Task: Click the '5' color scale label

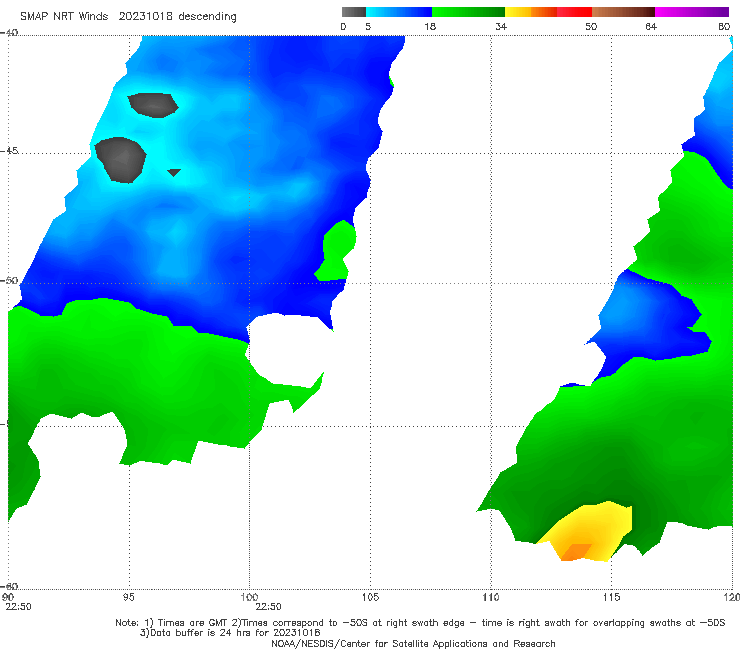Action: [x=368, y=26]
